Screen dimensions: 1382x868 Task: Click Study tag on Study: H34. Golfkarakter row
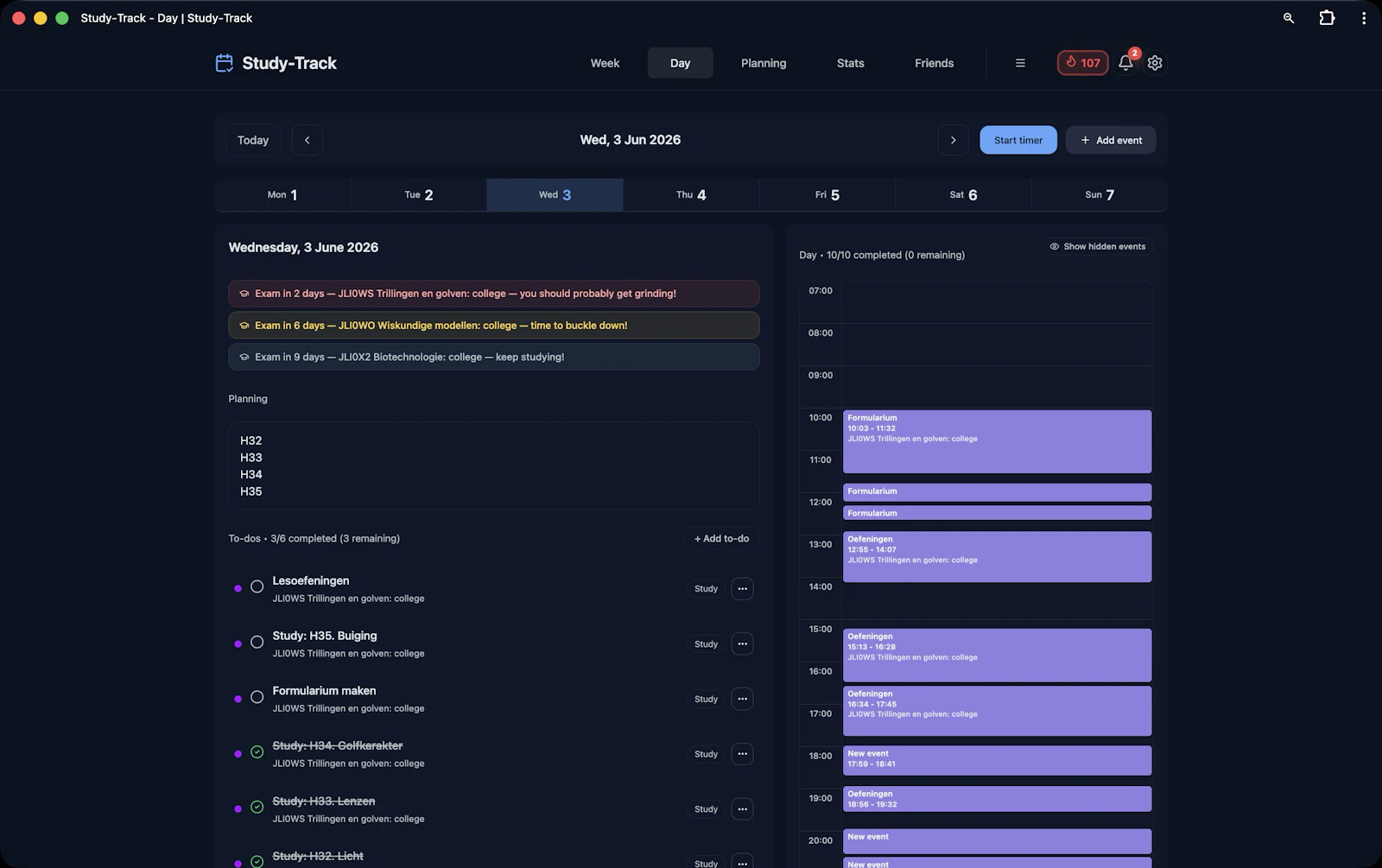[x=706, y=754]
